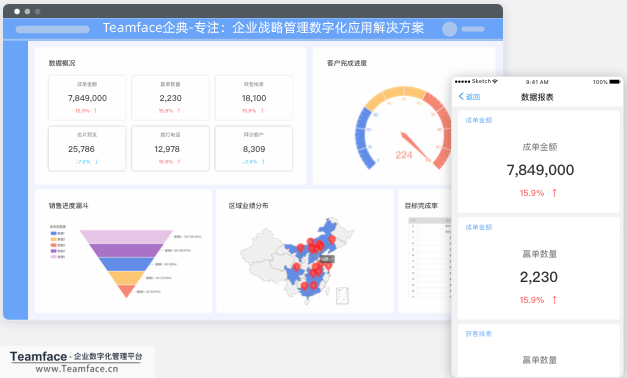Click the Teamface企典 header title

point(264,28)
